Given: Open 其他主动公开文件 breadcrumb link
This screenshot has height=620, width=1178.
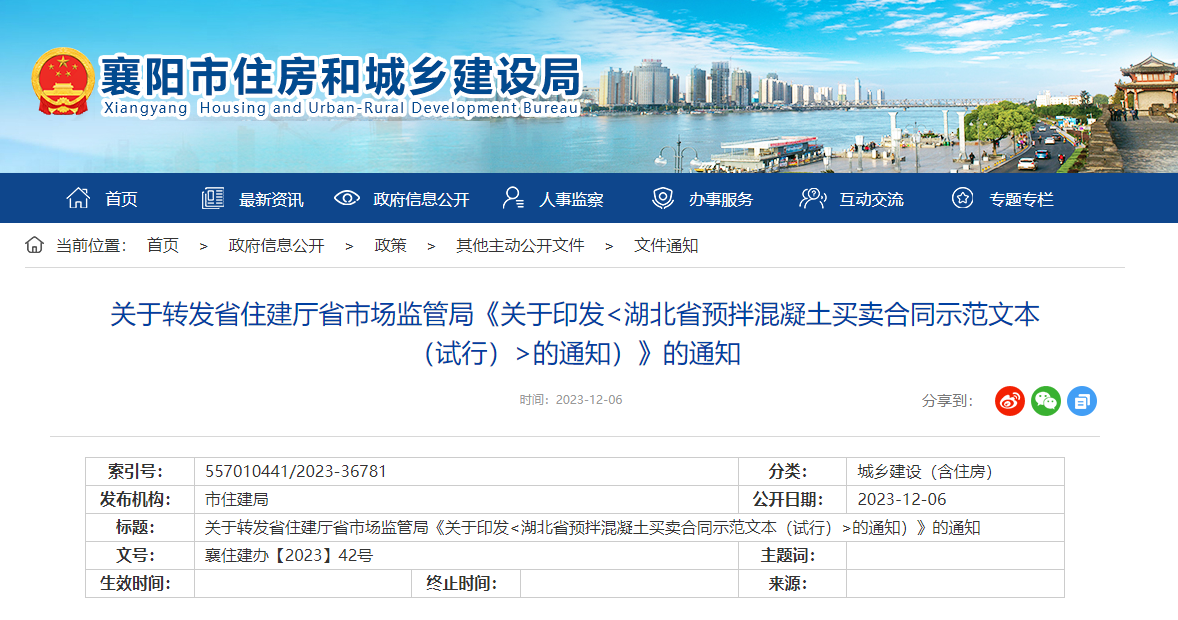Looking at the screenshot, I should [520, 245].
